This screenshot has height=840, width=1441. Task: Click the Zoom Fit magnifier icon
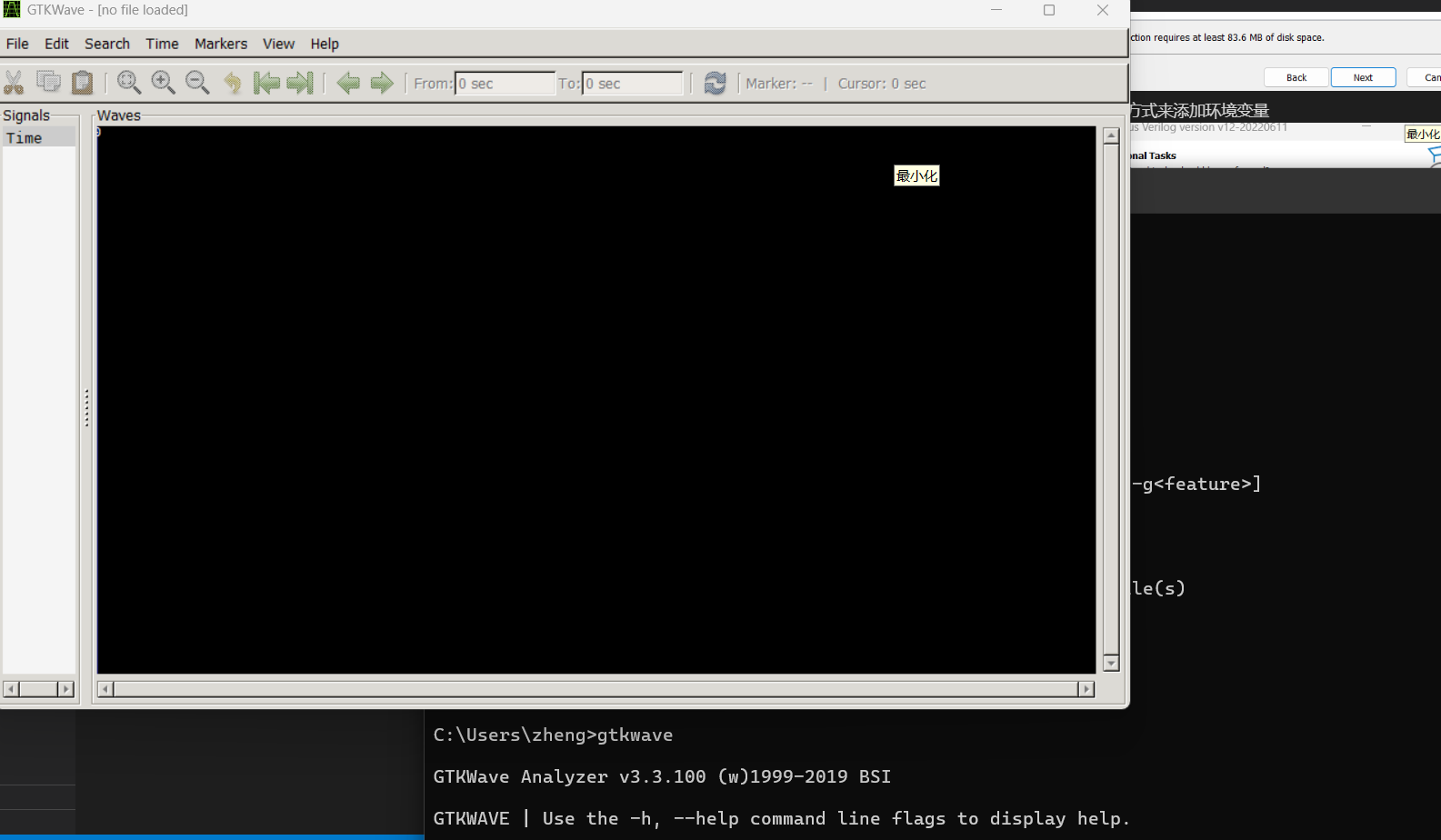point(129,83)
